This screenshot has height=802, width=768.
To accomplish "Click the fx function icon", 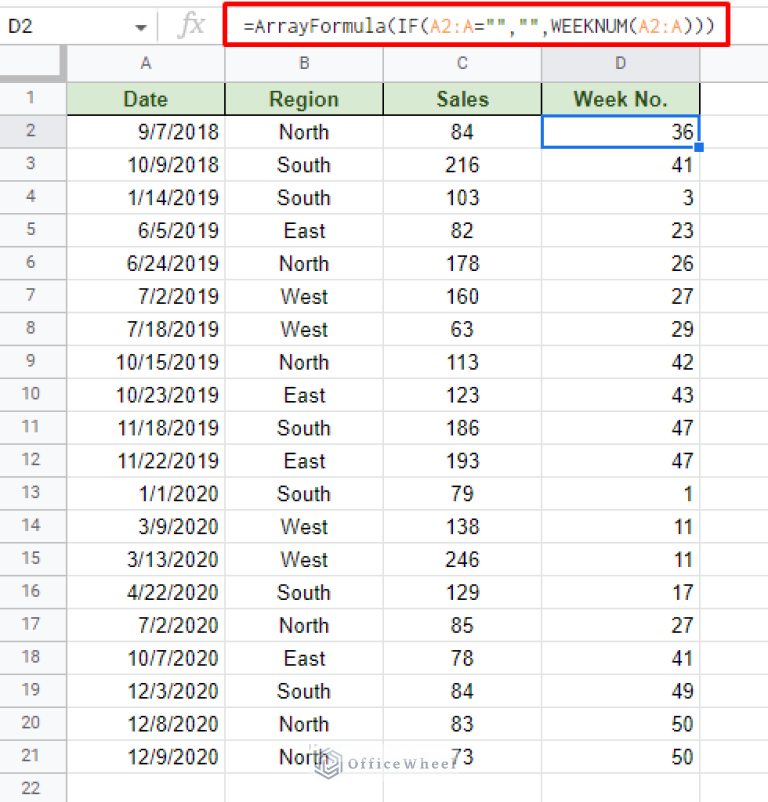I will pyautogui.click(x=190, y=26).
